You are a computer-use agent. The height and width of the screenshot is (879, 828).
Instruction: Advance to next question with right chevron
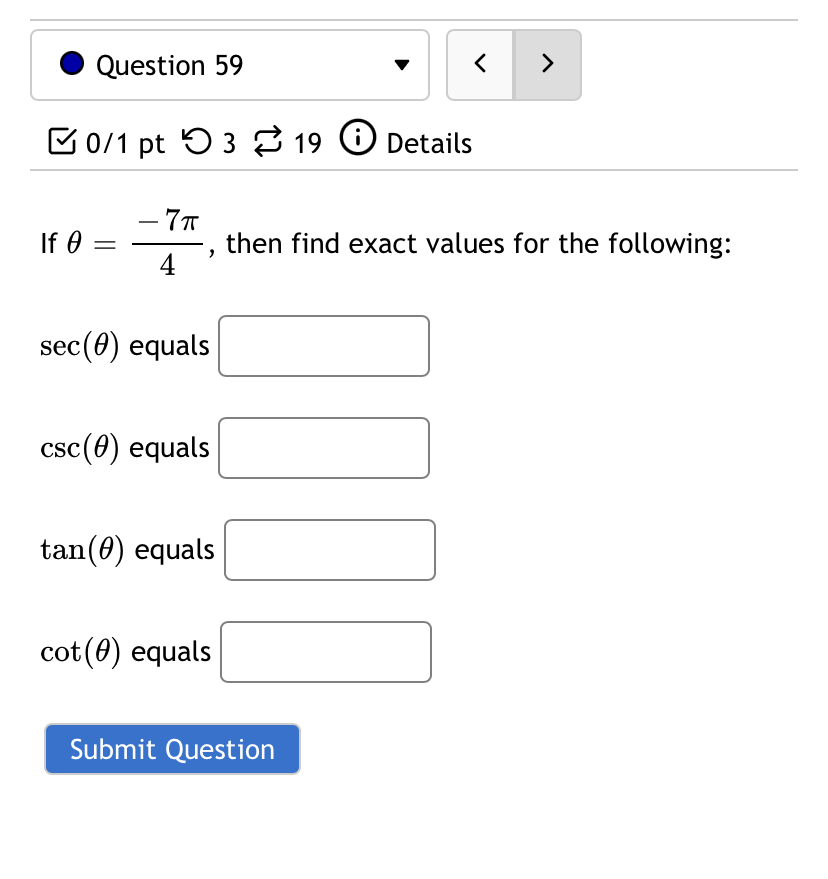tap(548, 63)
